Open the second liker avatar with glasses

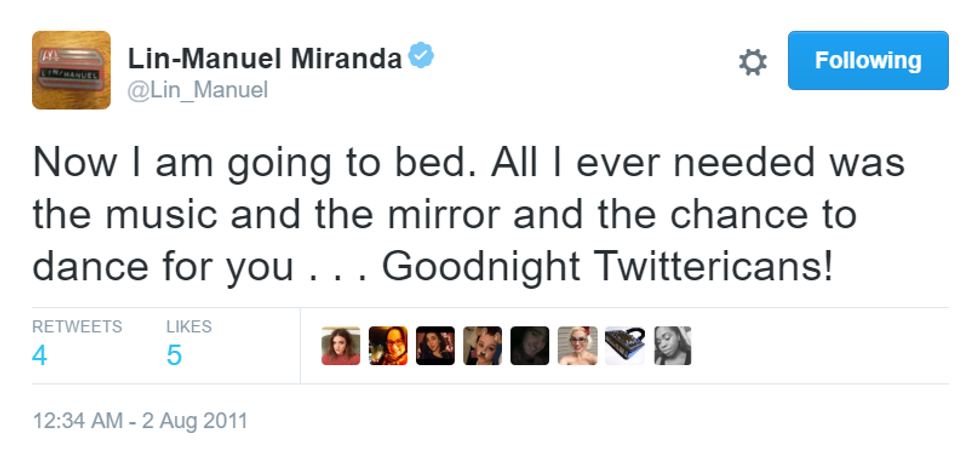pos(388,346)
